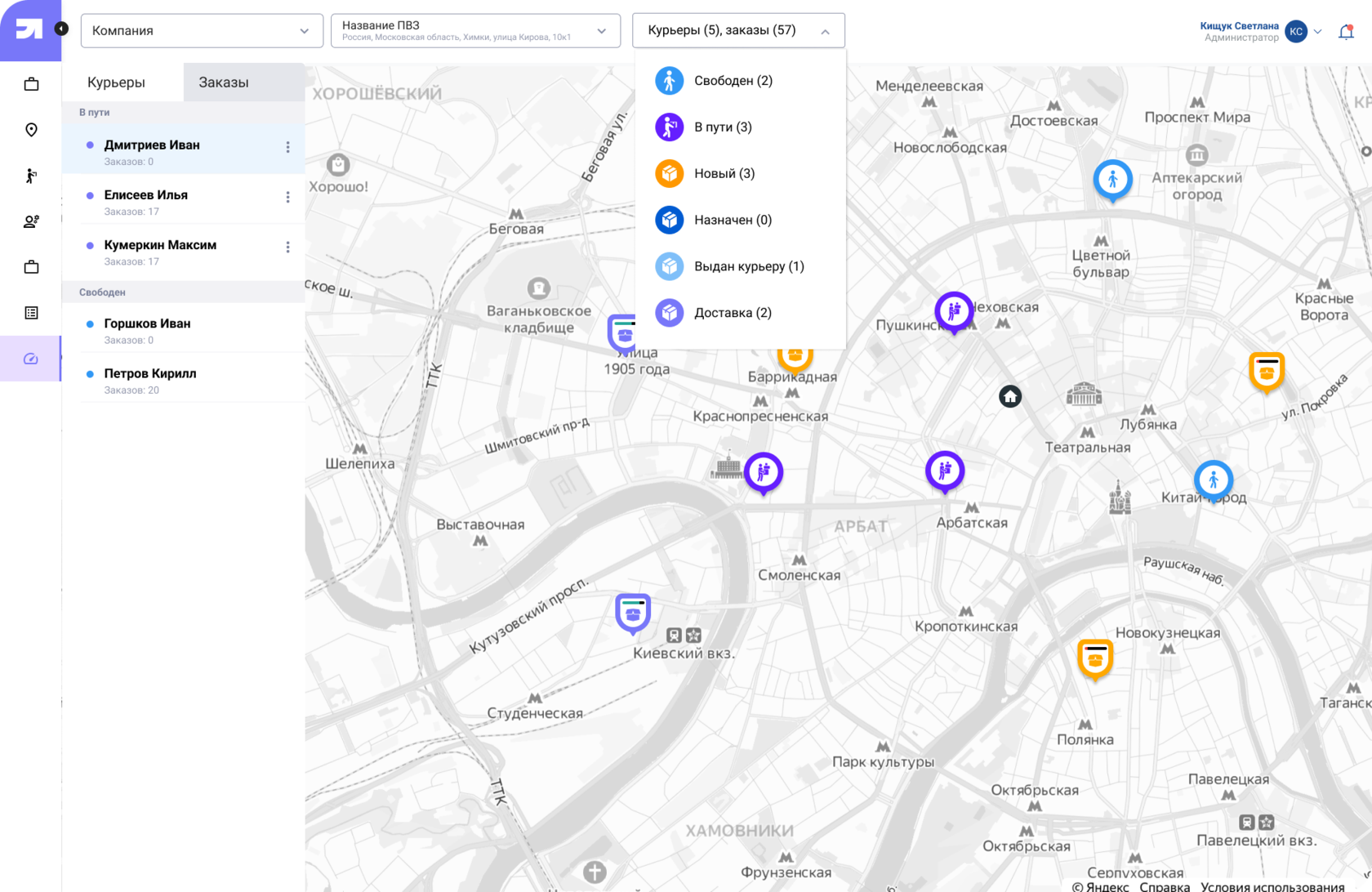This screenshot has width=1372, height=892.
Task: Click the orange order marker near ул. Покровка
Action: click(x=1267, y=372)
